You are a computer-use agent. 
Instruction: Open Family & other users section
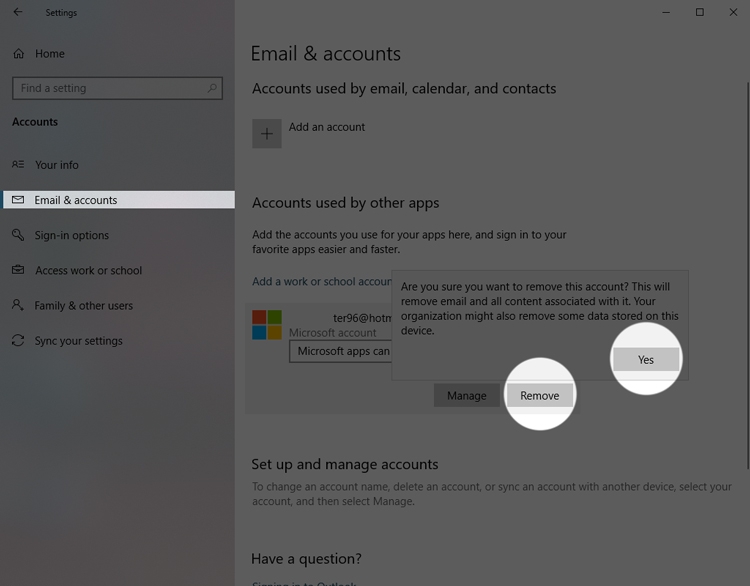[83, 306]
